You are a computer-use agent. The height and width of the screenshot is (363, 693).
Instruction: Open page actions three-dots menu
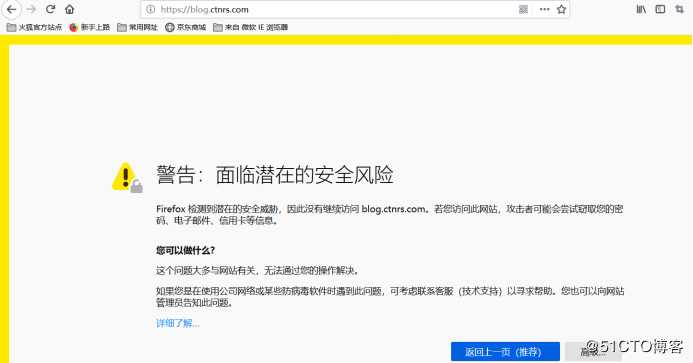point(544,9)
